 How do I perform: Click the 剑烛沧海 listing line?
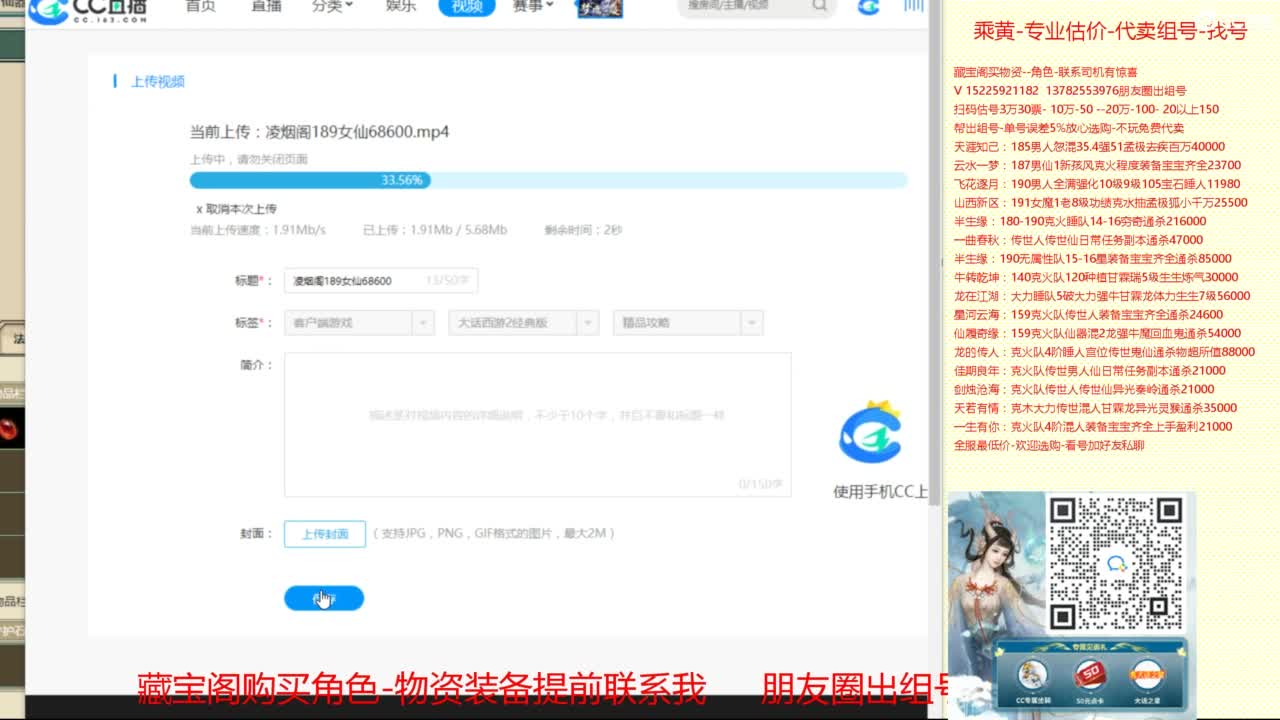1084,390
